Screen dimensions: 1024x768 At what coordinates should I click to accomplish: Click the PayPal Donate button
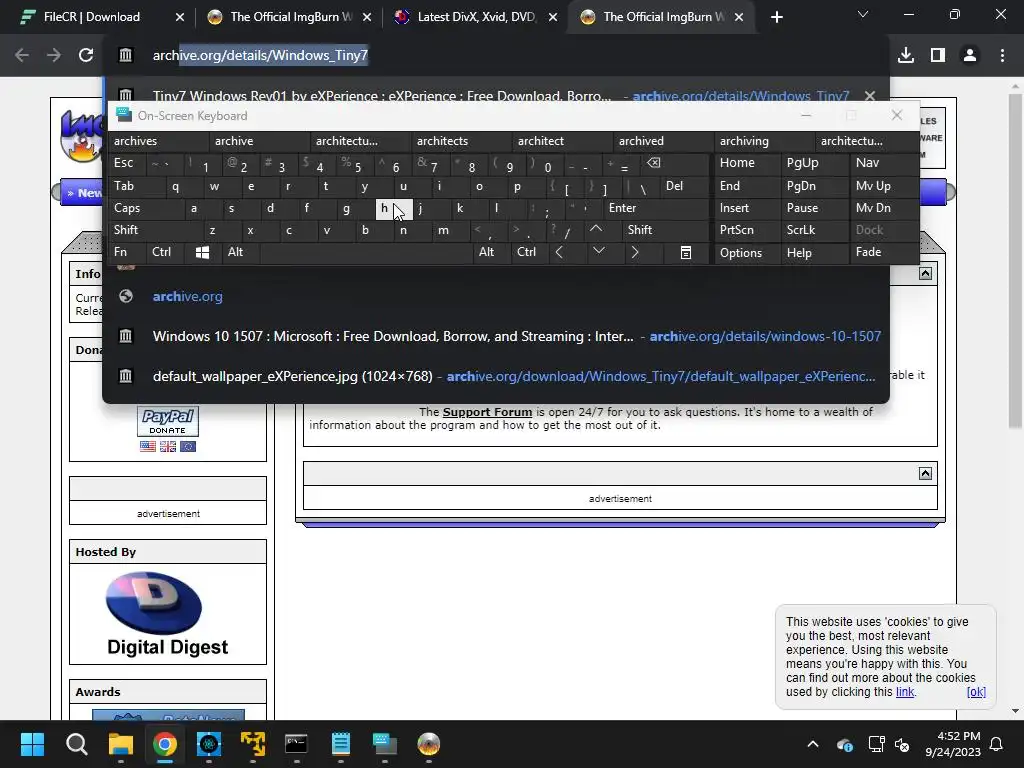pos(168,421)
